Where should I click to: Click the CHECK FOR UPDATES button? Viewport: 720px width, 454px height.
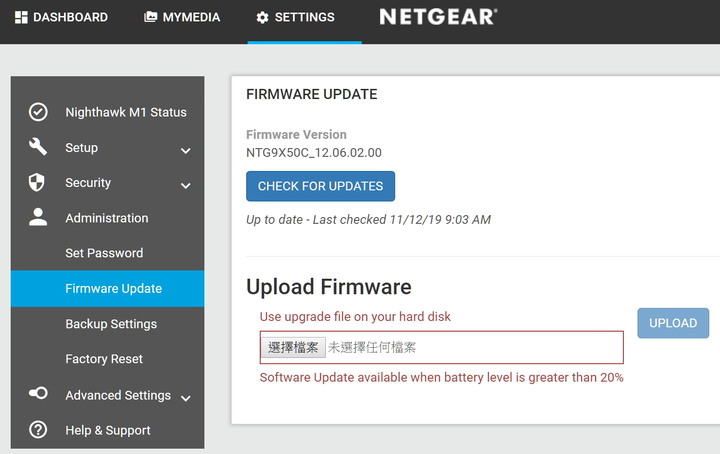coord(321,186)
